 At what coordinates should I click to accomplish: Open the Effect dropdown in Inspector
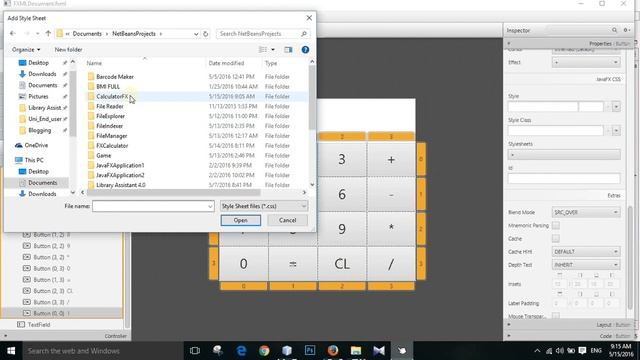coord(586,62)
